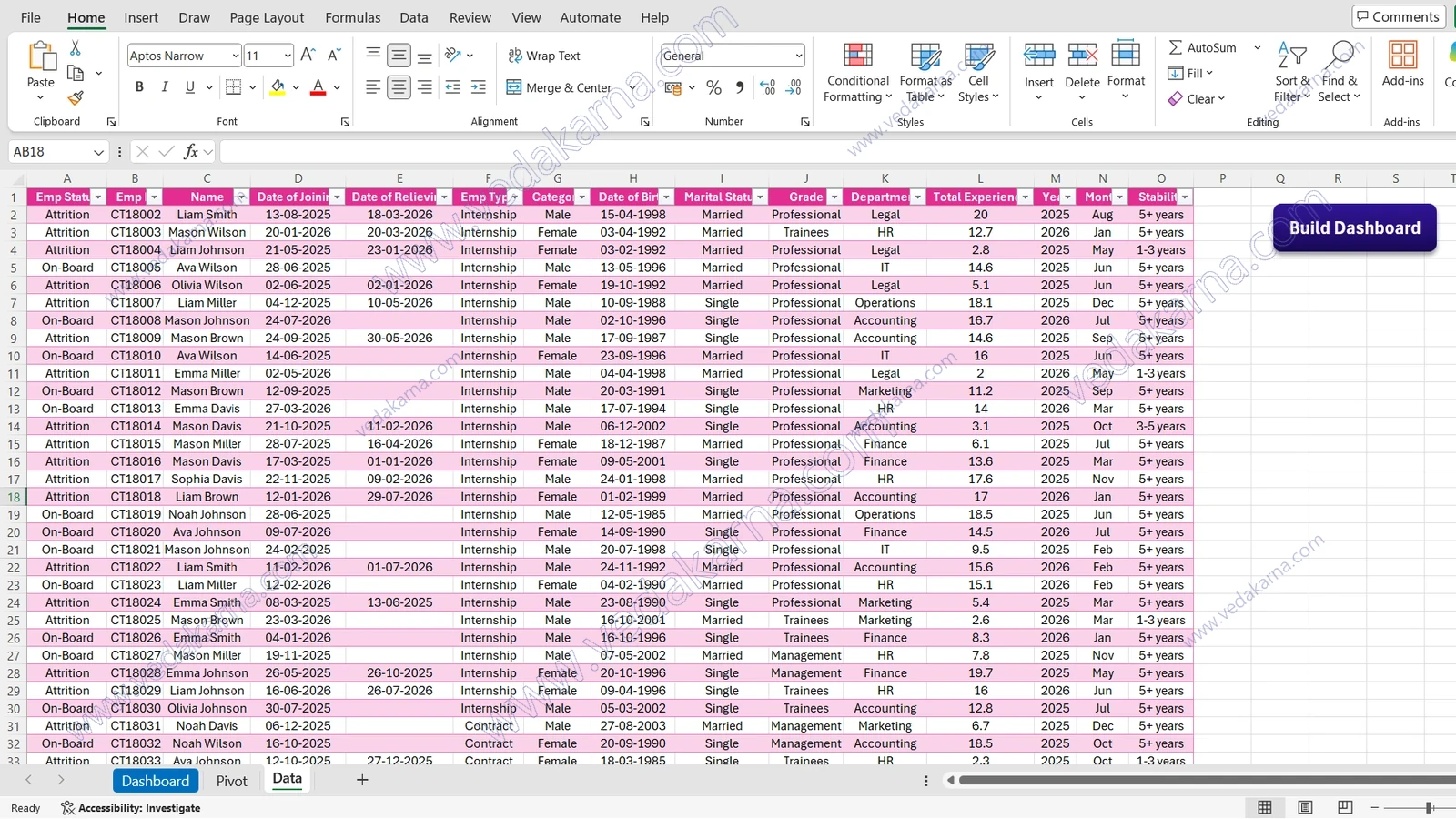The height and width of the screenshot is (819, 1456).
Task: Expand the Name Box dropdown arrow
Action: click(x=98, y=152)
